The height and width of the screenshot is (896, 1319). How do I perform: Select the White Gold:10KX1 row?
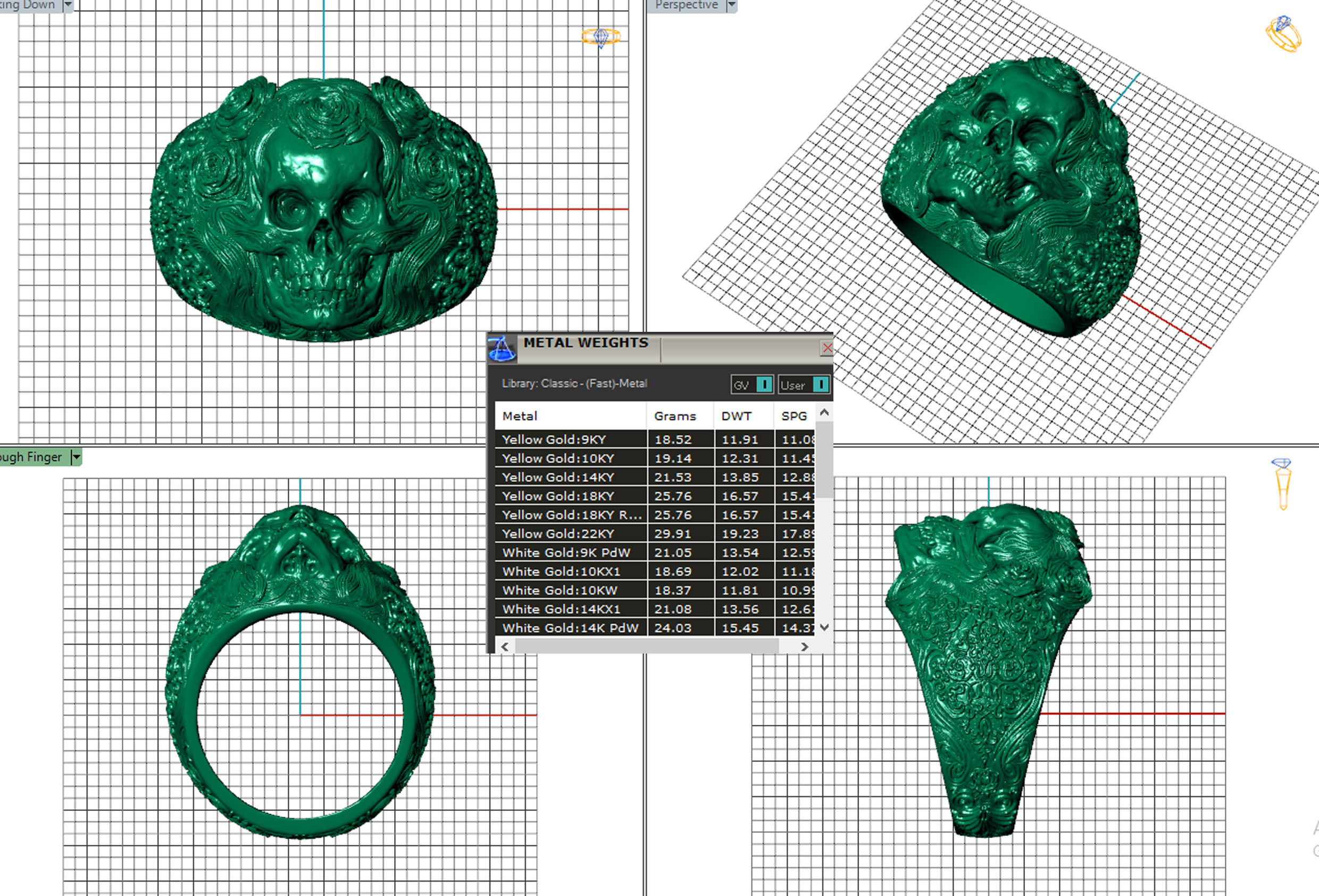[x=655, y=571]
